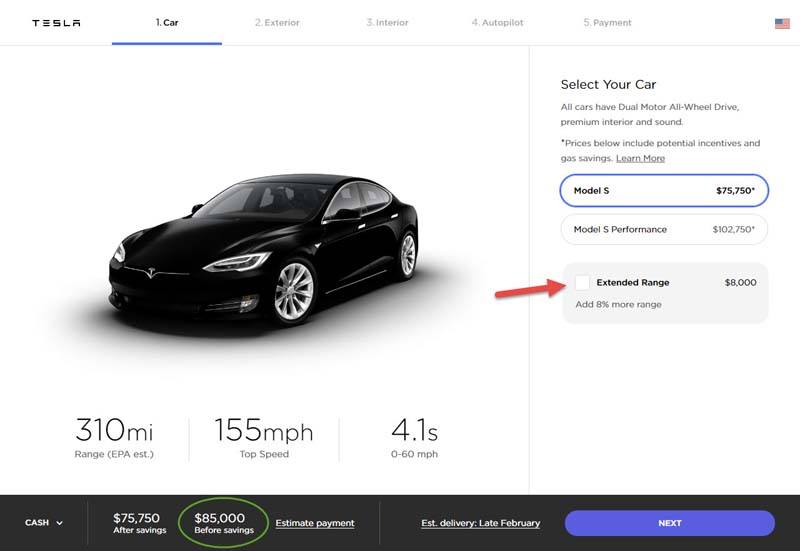
Task: Open the Estimate payment link
Action: pyautogui.click(x=315, y=523)
